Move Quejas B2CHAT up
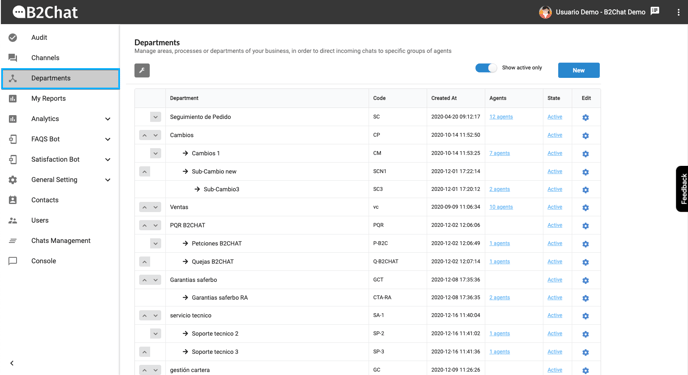Viewport: 688px width, 375px height. pyautogui.click(x=144, y=262)
